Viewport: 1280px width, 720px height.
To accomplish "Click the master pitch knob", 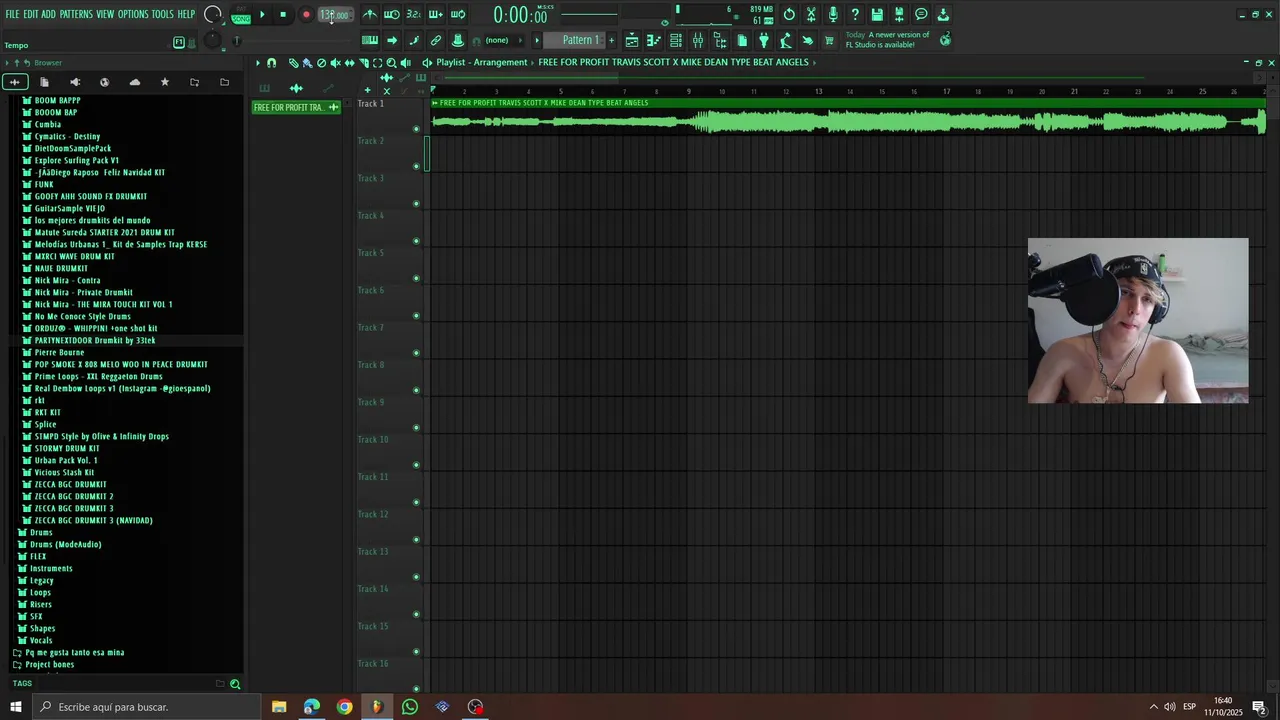I will click(x=212, y=40).
